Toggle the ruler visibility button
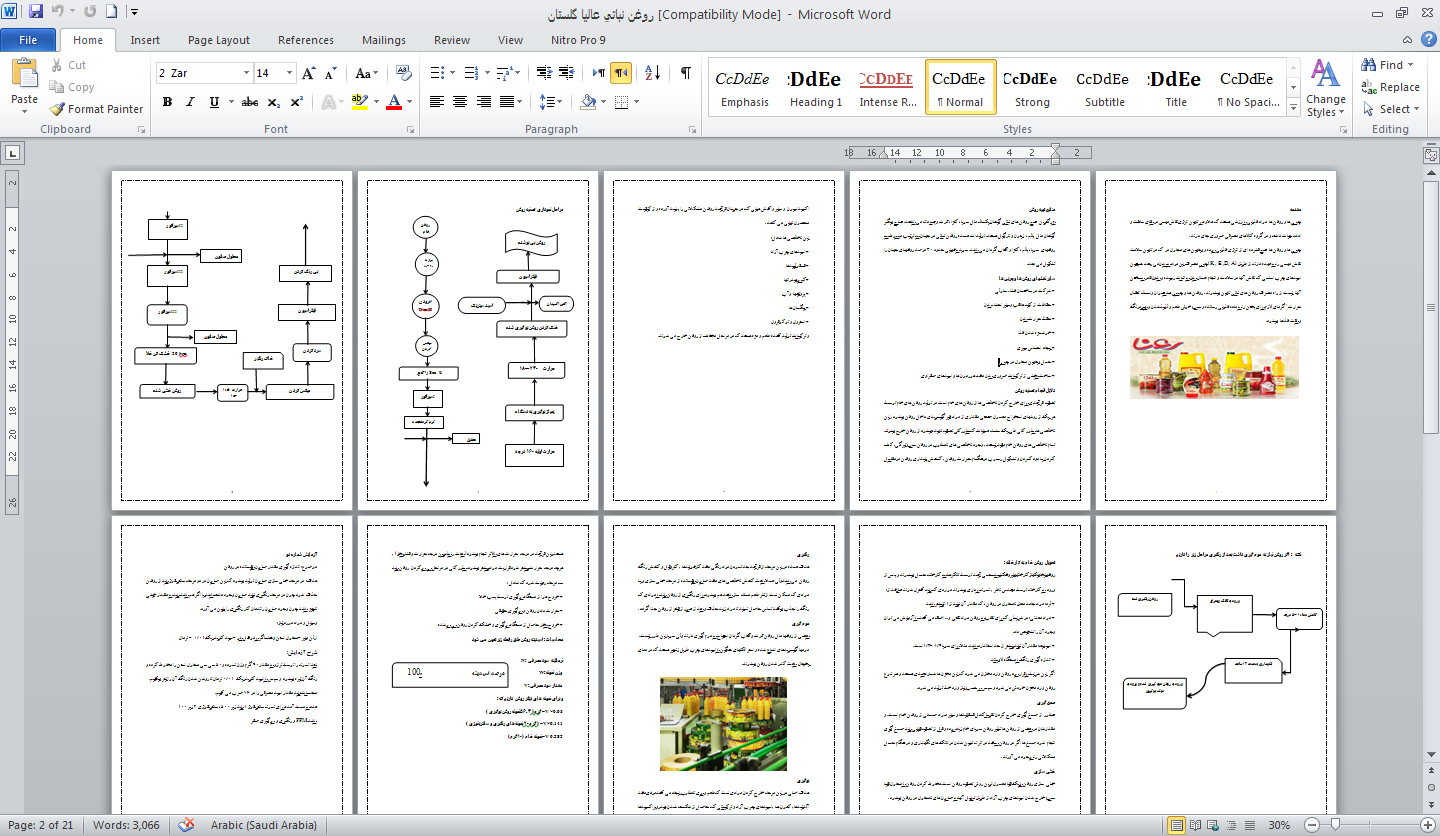Image resolution: width=1440 pixels, height=836 pixels. pyautogui.click(x=1430, y=153)
